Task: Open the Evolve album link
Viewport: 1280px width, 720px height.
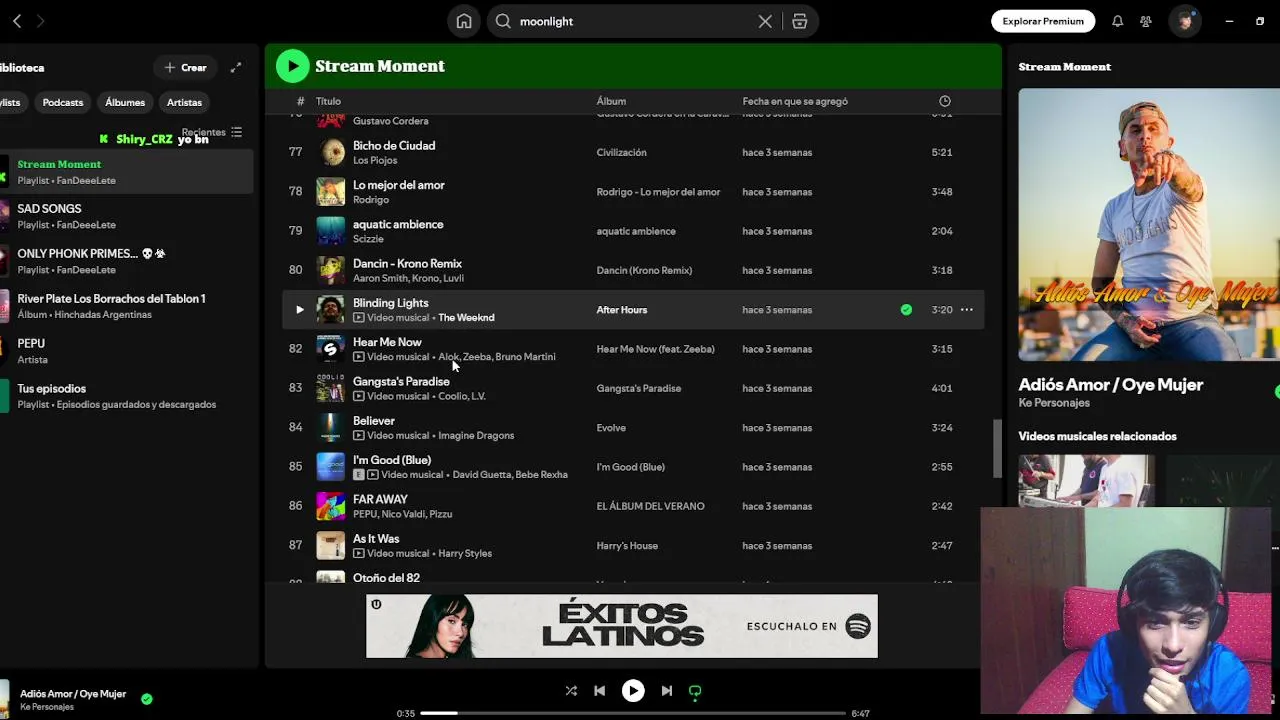Action: (x=611, y=428)
